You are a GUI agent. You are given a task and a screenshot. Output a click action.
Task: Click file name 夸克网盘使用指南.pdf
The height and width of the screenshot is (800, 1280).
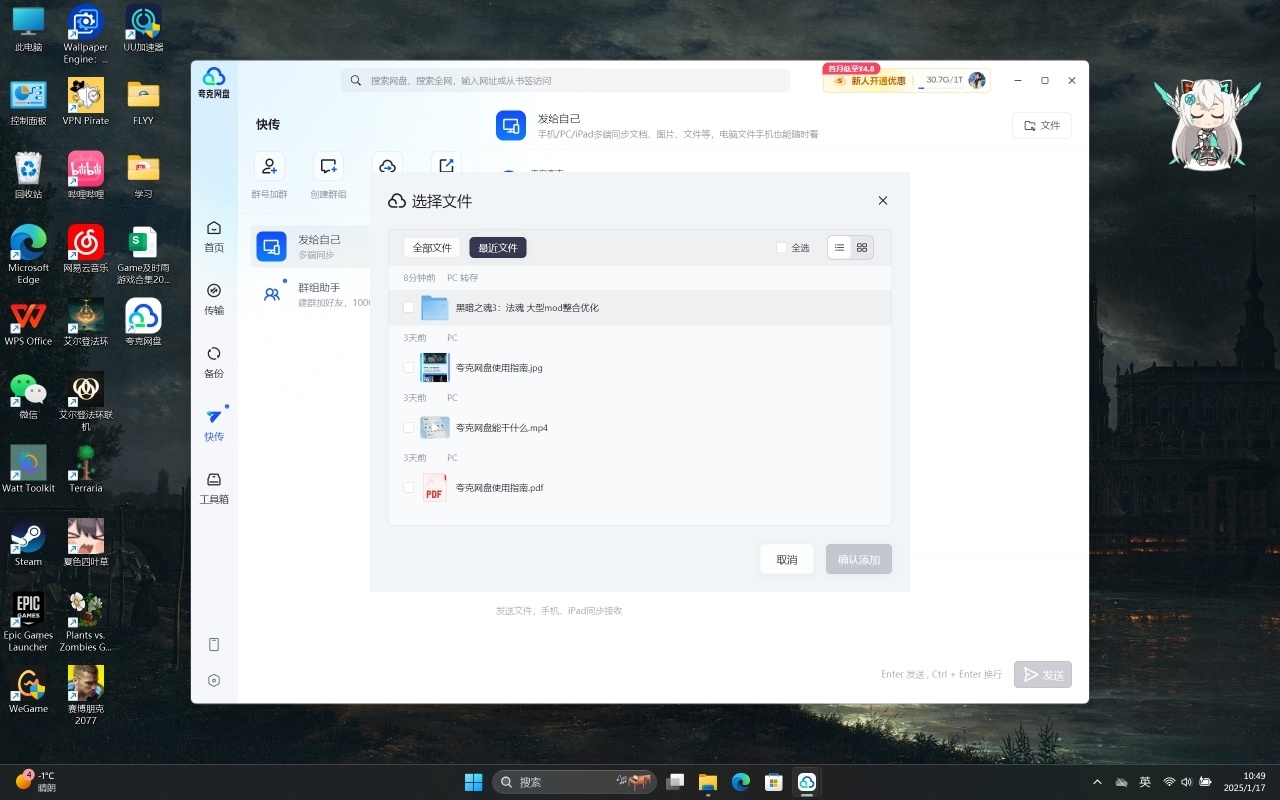pos(500,488)
